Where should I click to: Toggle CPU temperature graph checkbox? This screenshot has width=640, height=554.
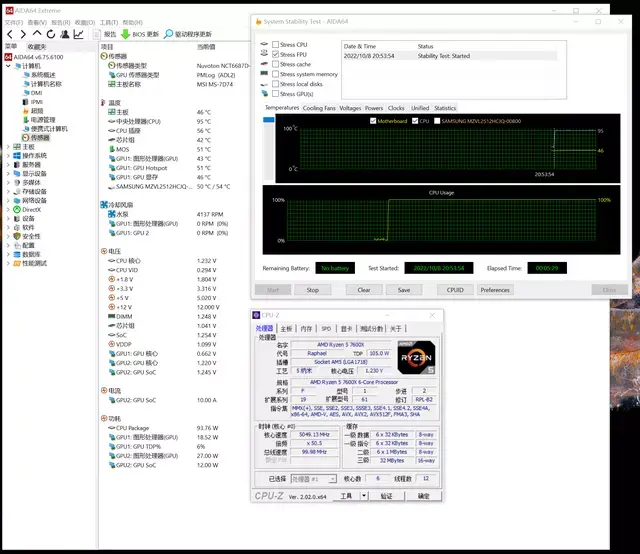tap(415, 121)
